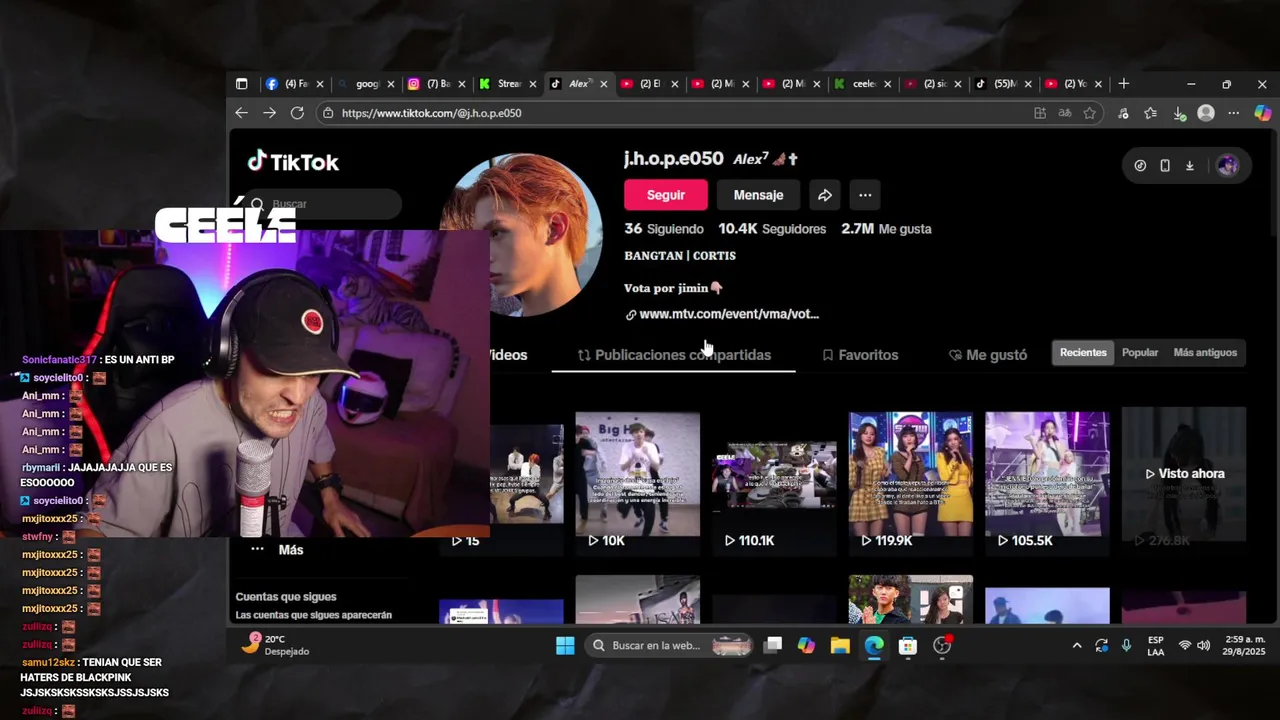
Task: Switch to the (55) TikTok browser tab
Action: coord(1004,84)
